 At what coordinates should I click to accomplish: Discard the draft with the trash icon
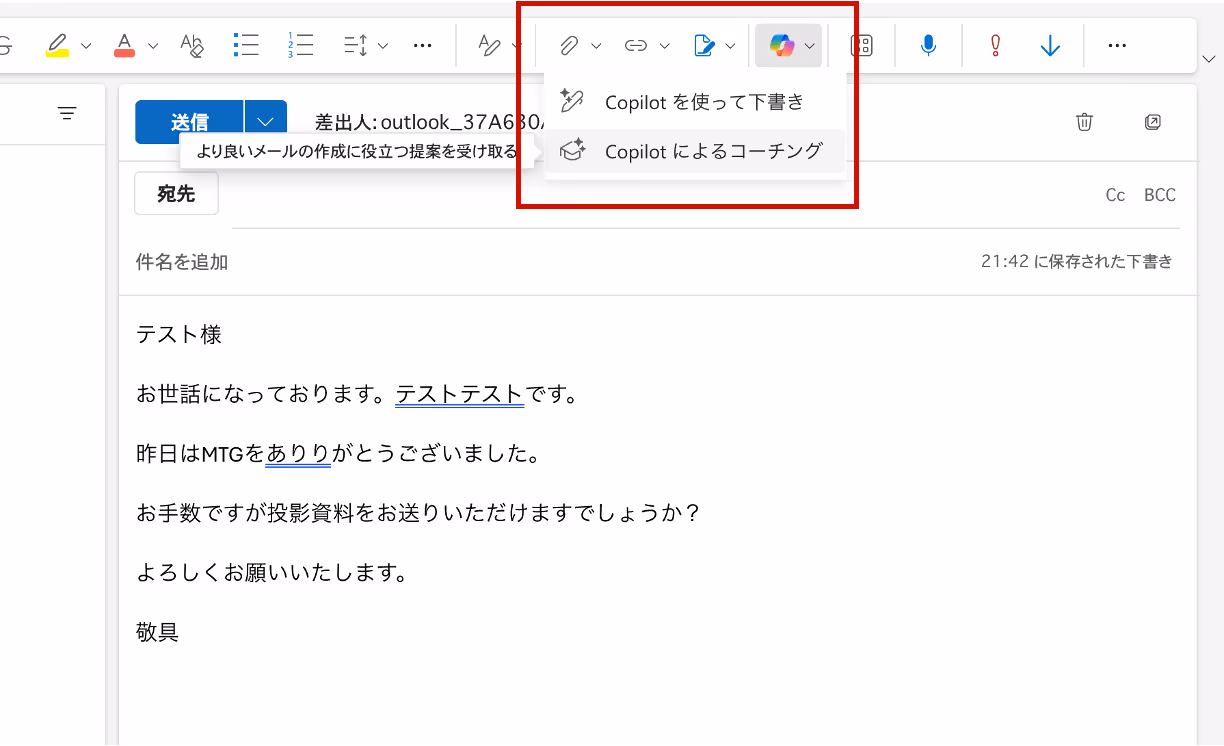tap(1085, 122)
